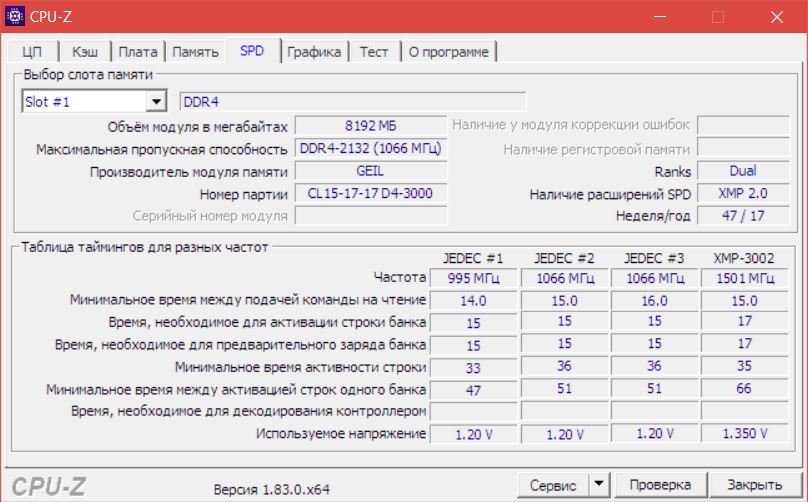The height and width of the screenshot is (502, 808).
Task: Click the JEDEC #1 column header
Action: pos(473,258)
